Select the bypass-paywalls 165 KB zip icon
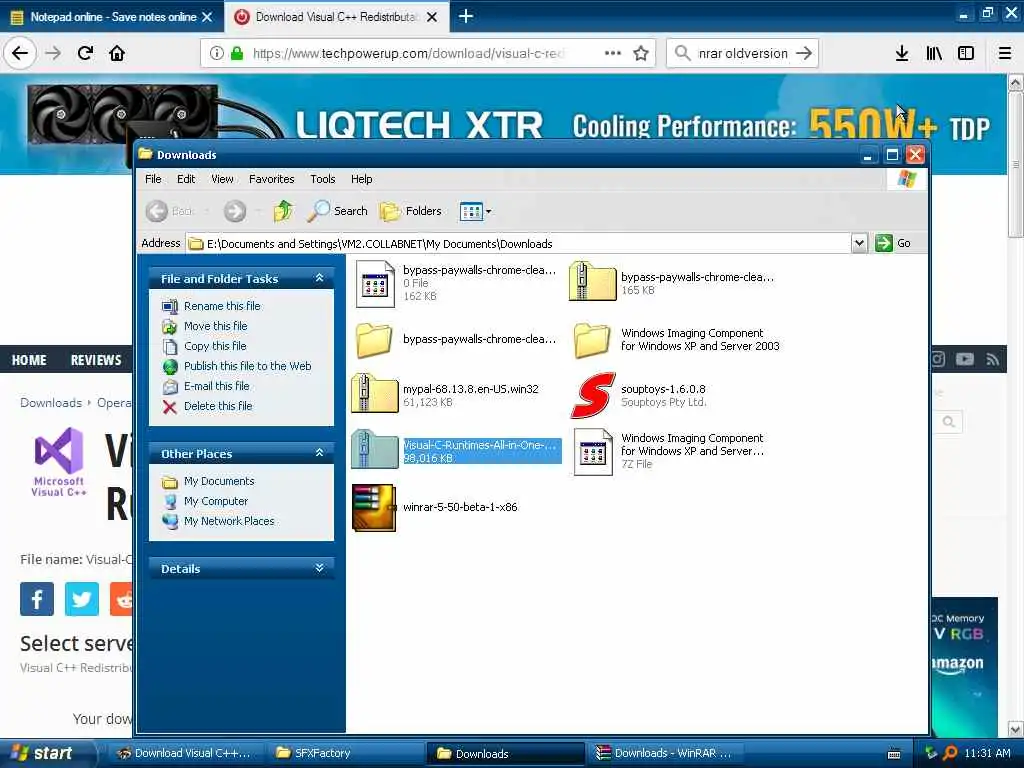The width and height of the screenshot is (1024, 768). point(592,281)
